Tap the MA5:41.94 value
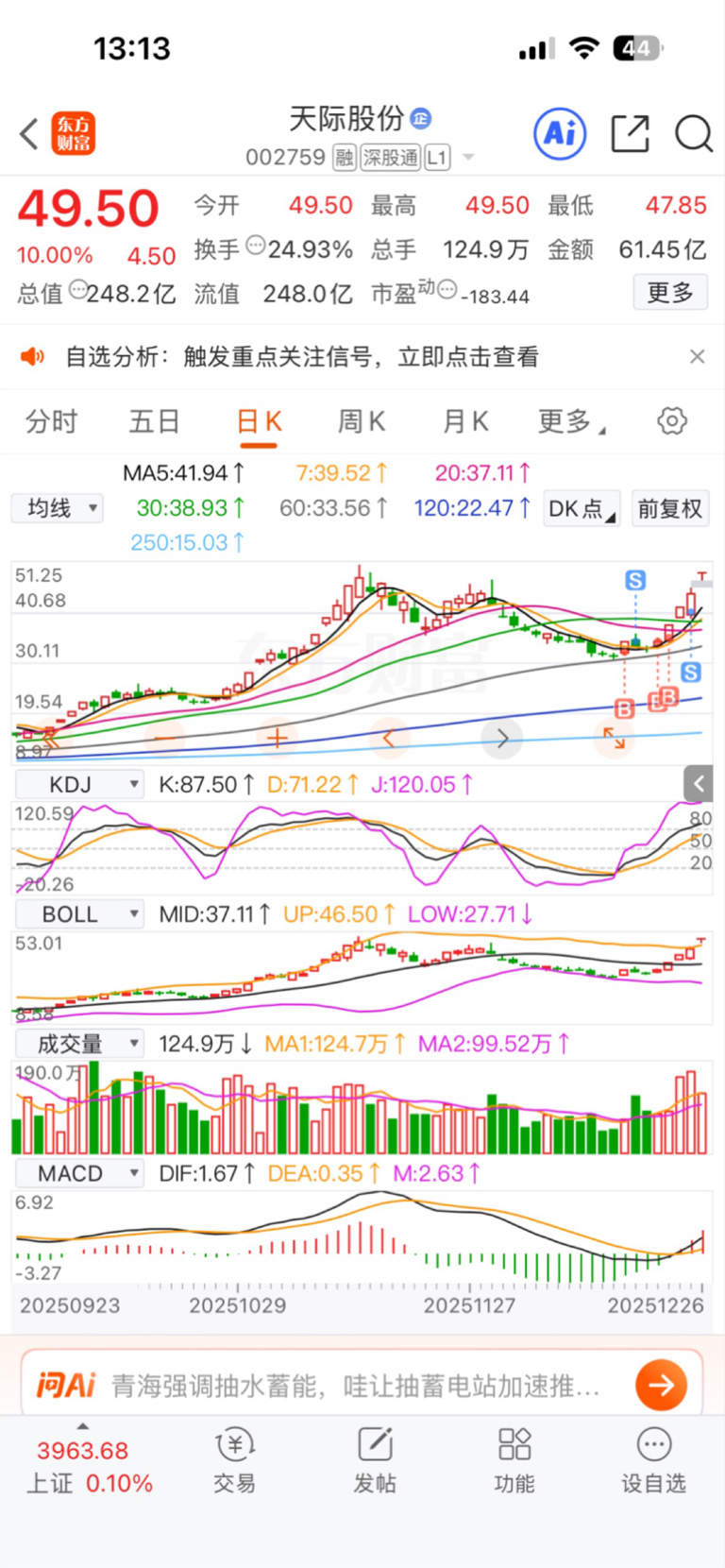725x1568 pixels. click(x=184, y=472)
